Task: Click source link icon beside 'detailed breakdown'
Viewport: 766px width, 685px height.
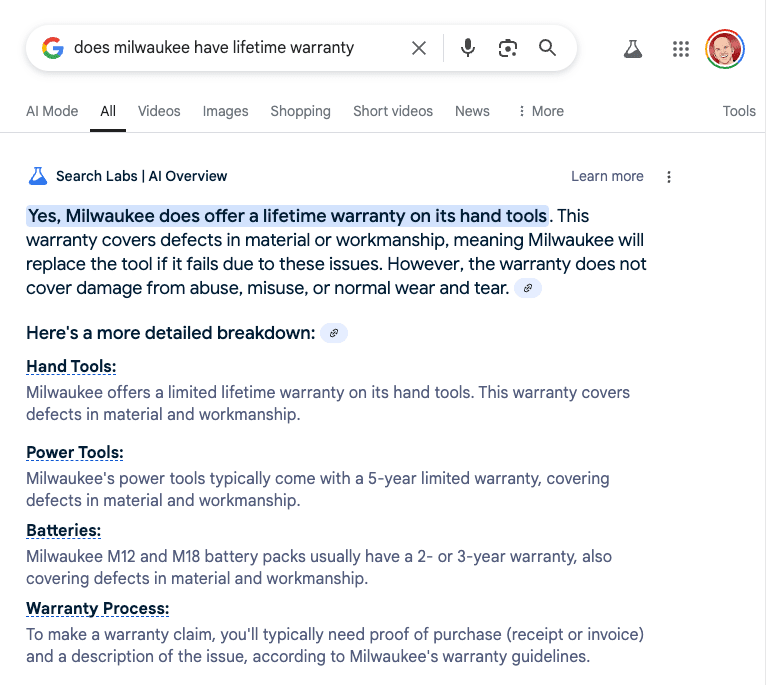Action: click(334, 333)
